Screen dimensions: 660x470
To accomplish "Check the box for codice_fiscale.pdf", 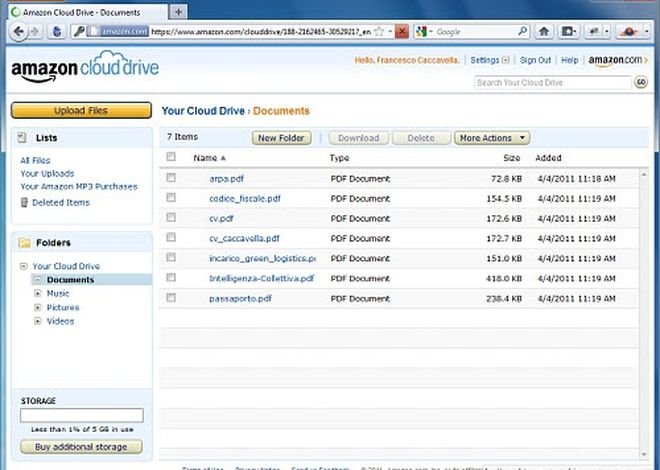I will click(x=171, y=198).
